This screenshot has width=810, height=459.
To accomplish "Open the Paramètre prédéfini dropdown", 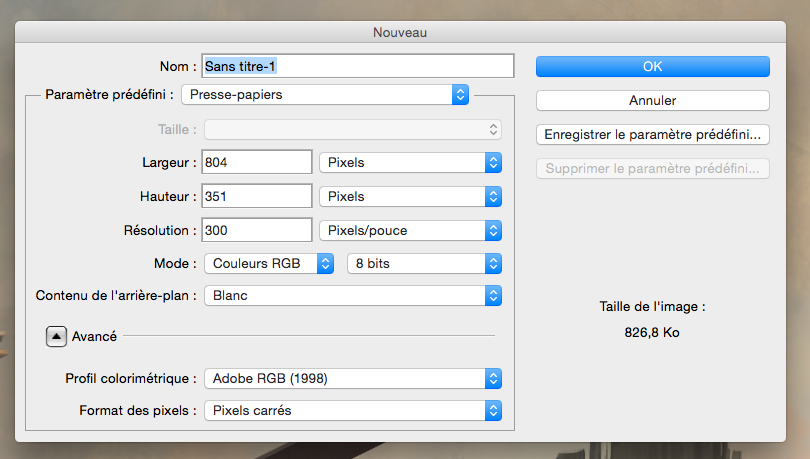I will click(x=325, y=95).
